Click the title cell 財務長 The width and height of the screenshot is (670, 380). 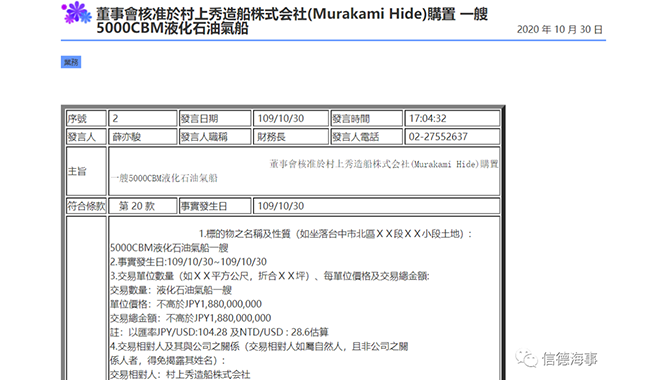click(x=291, y=137)
